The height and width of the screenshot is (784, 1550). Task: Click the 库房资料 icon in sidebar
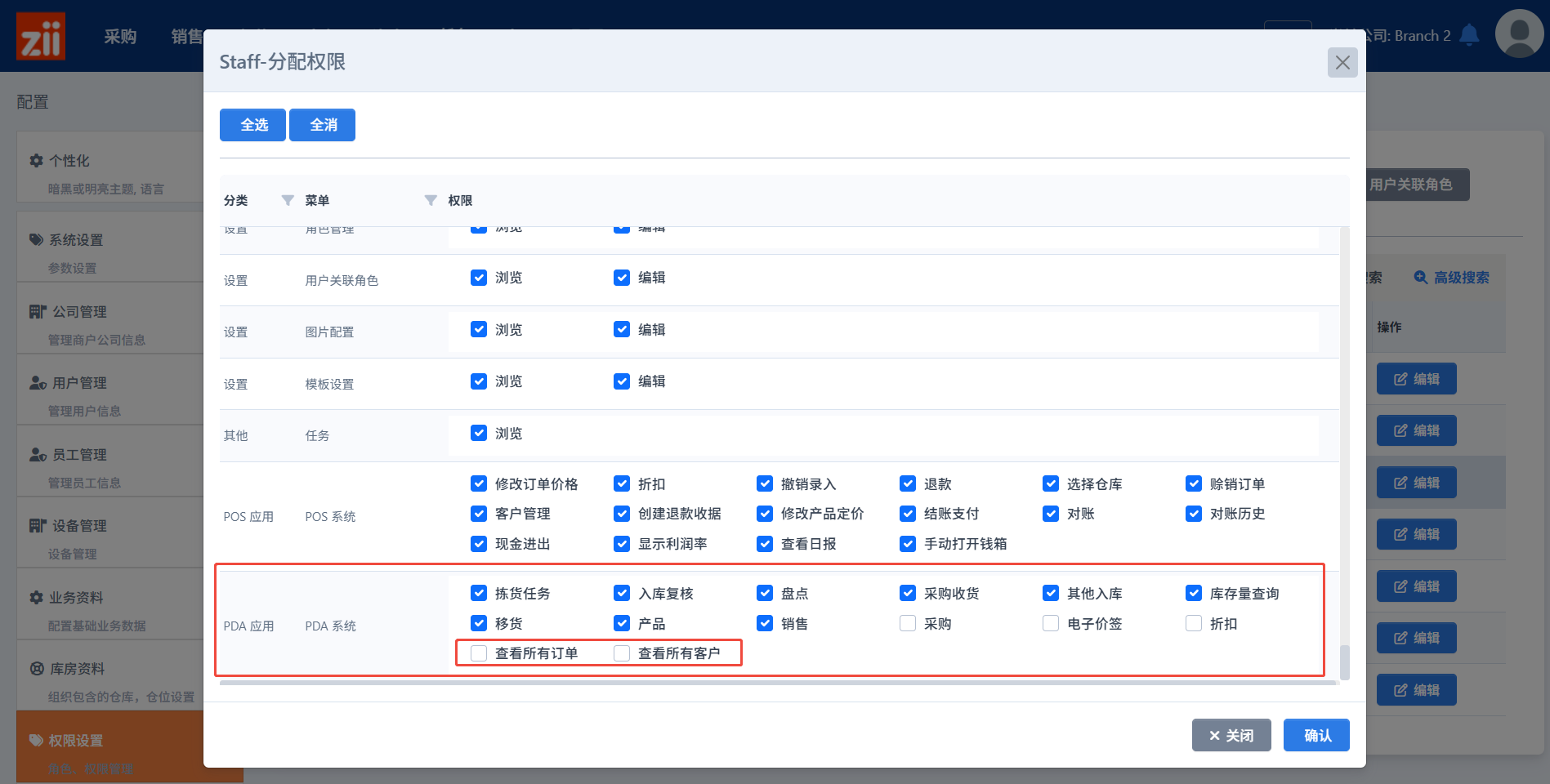point(37,669)
